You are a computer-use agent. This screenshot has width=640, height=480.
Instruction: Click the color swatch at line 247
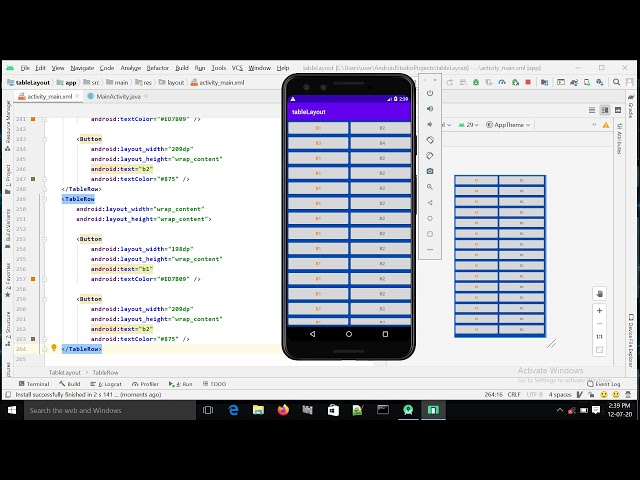33,179
